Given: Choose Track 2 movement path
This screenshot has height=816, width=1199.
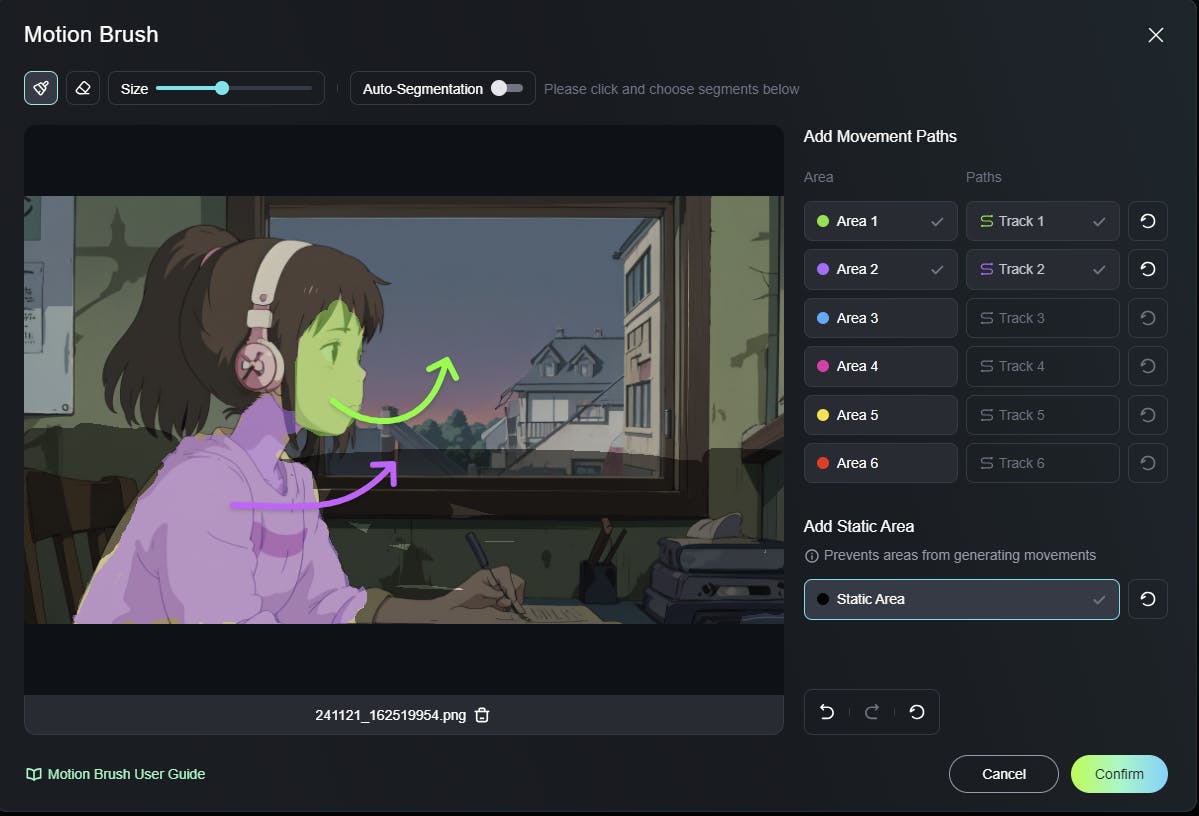Looking at the screenshot, I should tap(1042, 269).
